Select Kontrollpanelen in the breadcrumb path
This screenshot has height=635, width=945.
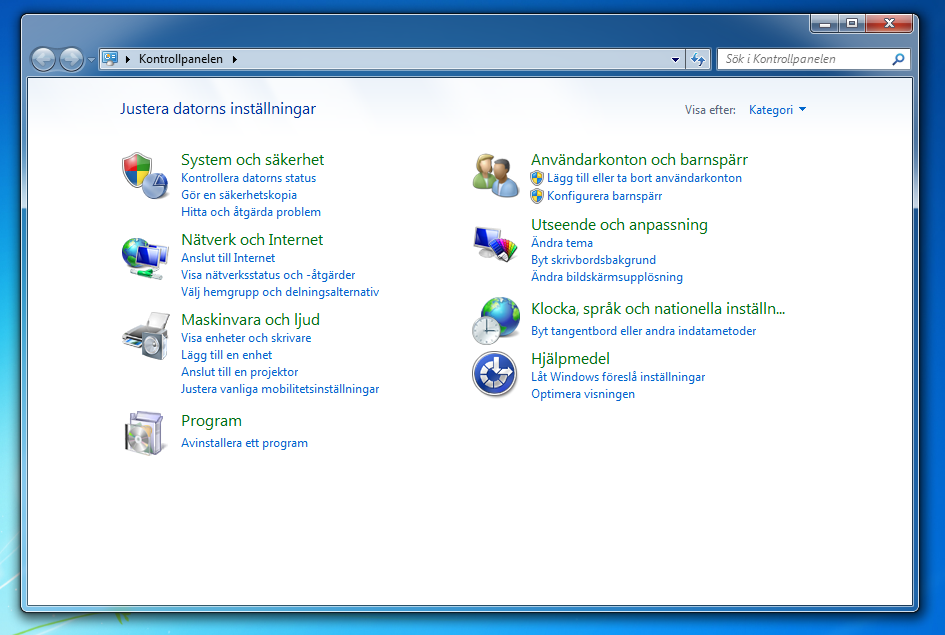180,60
